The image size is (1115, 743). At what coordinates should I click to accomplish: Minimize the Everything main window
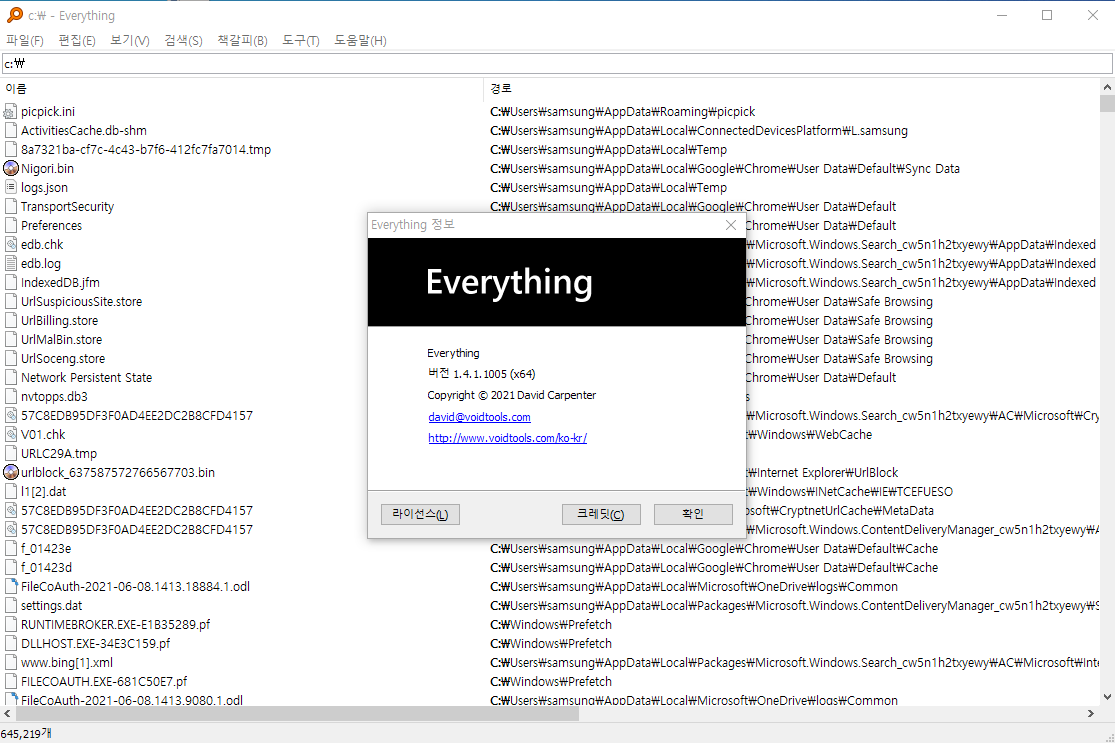point(1002,15)
